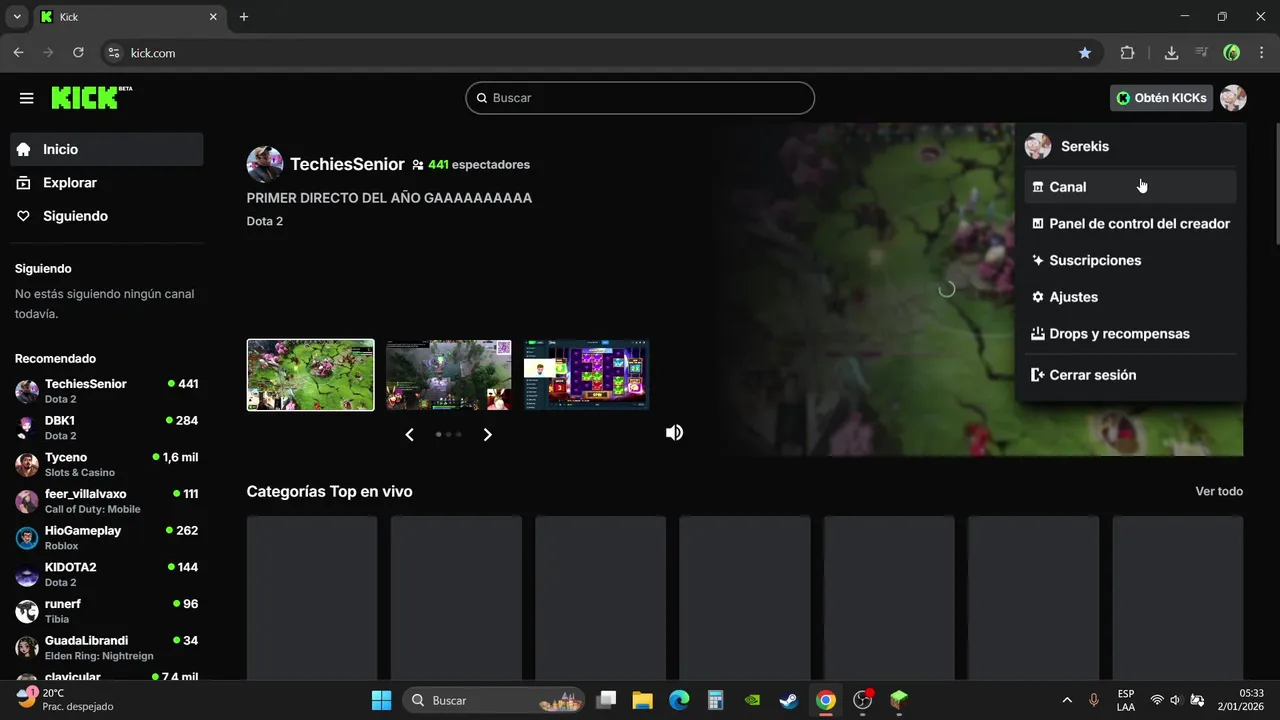Viewport: 1280px width, 720px height.
Task: Open GuadaLibrandi in Recommended list
Action: click(107, 648)
